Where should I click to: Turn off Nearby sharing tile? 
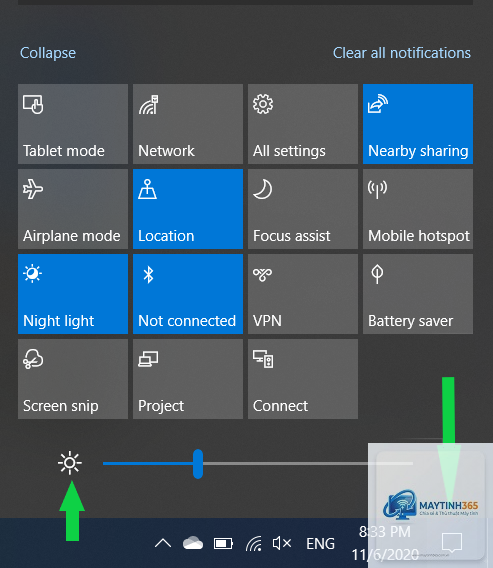(x=418, y=124)
